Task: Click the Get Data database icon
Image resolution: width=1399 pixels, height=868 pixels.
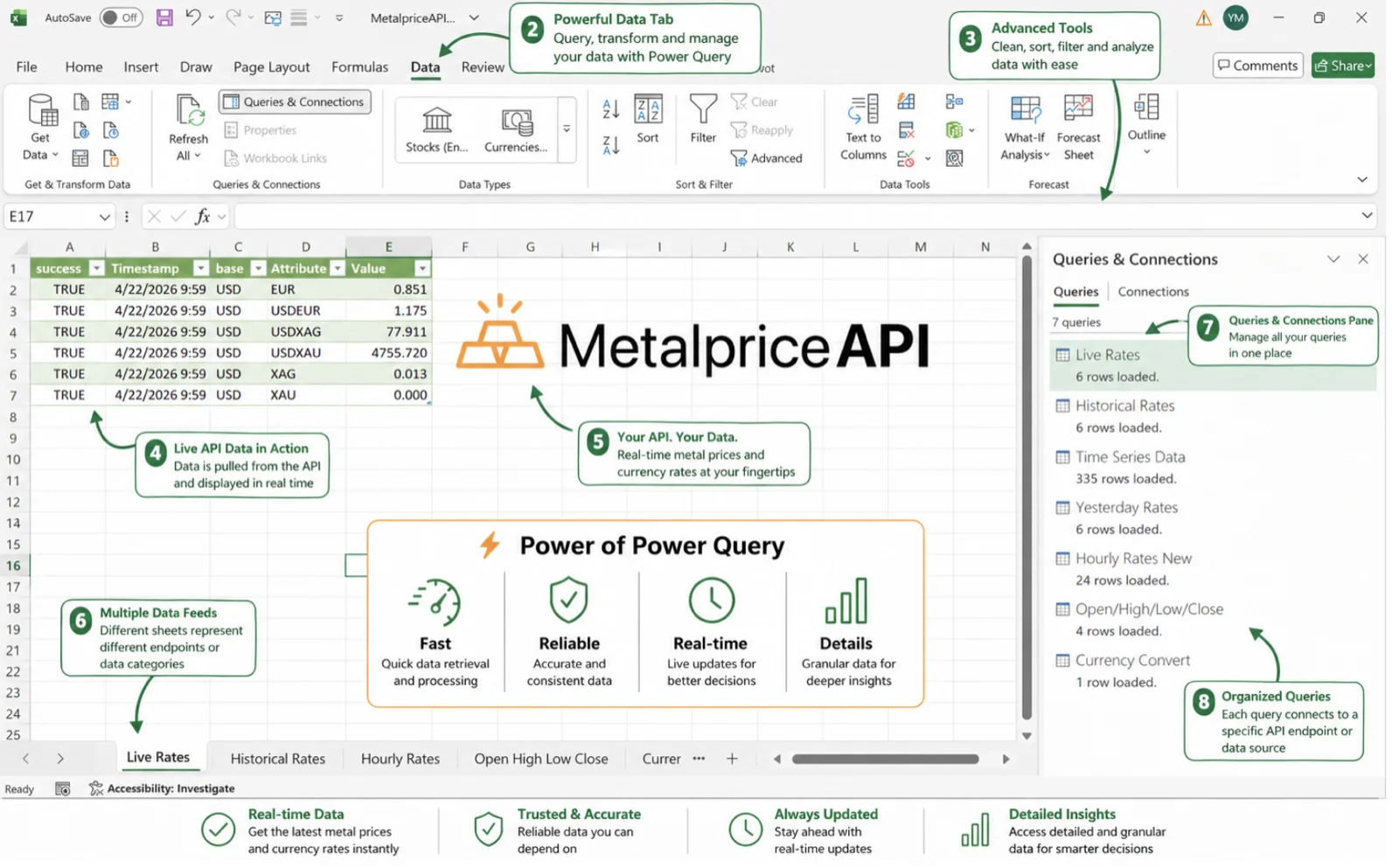Action: pyautogui.click(x=41, y=111)
